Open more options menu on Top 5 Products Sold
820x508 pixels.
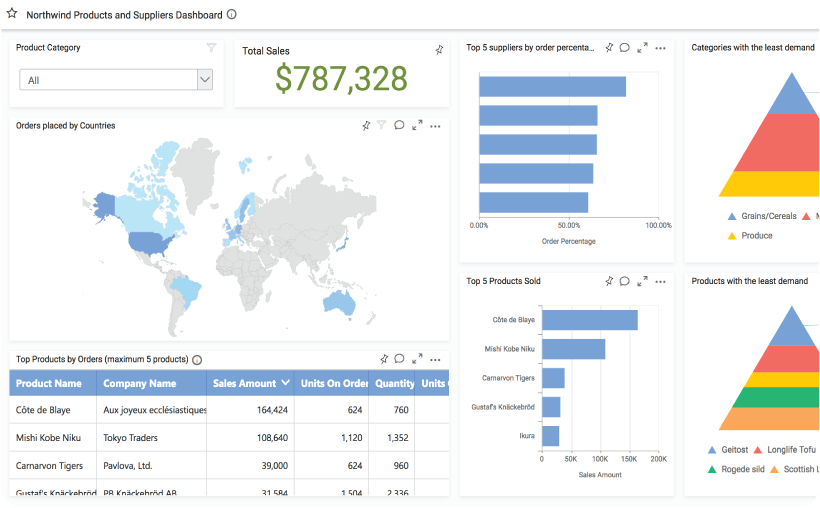click(x=660, y=282)
